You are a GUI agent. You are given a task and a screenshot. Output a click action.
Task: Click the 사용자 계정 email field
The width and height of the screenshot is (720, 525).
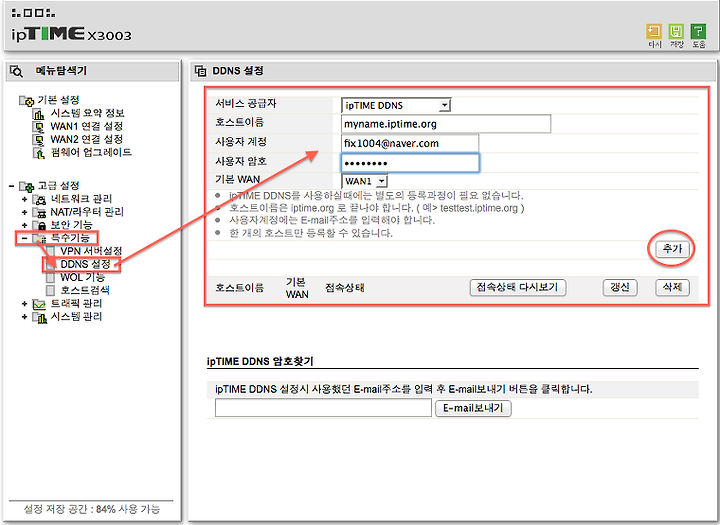pos(410,143)
